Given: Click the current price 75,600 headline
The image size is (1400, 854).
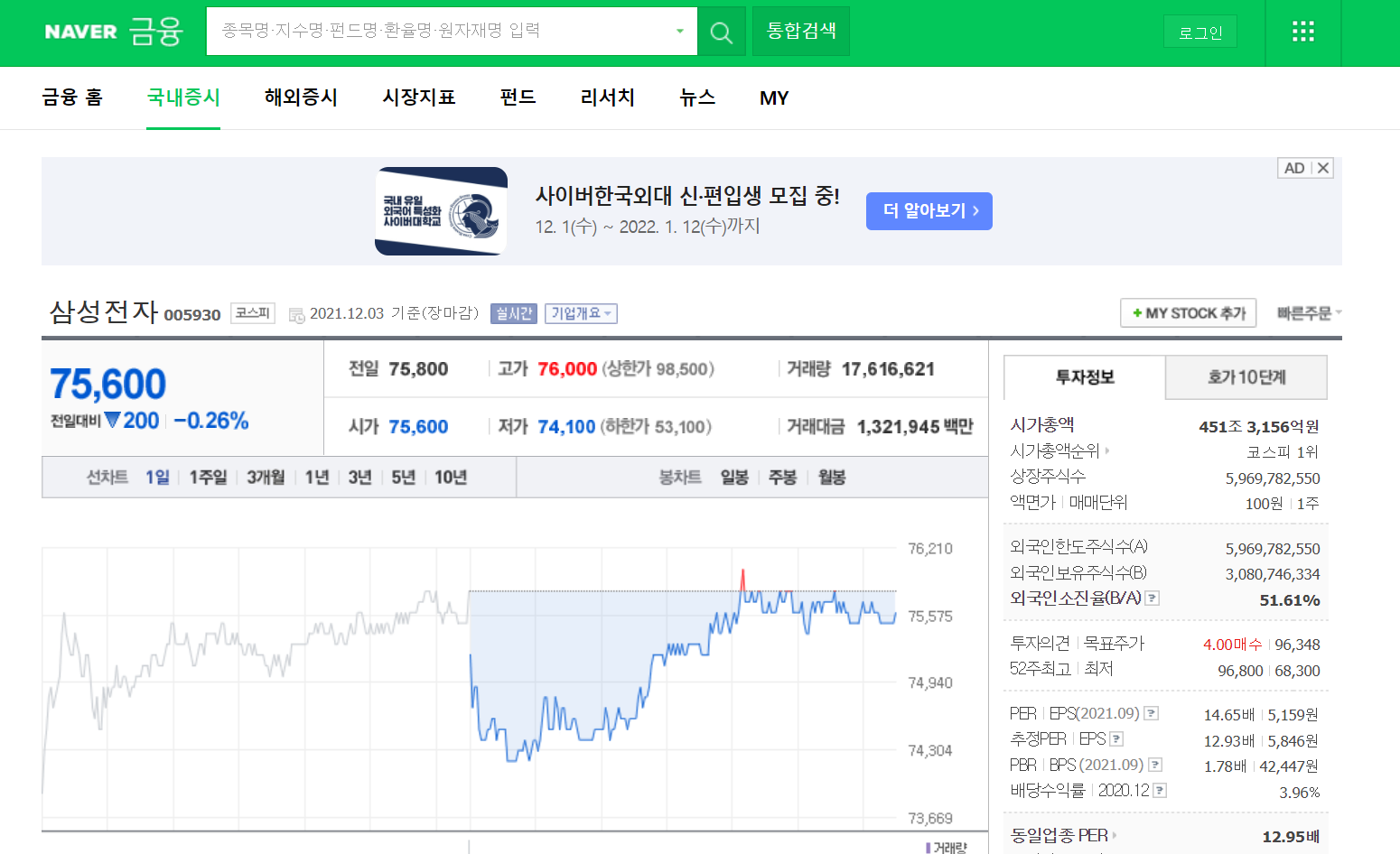Looking at the screenshot, I should coord(108,385).
